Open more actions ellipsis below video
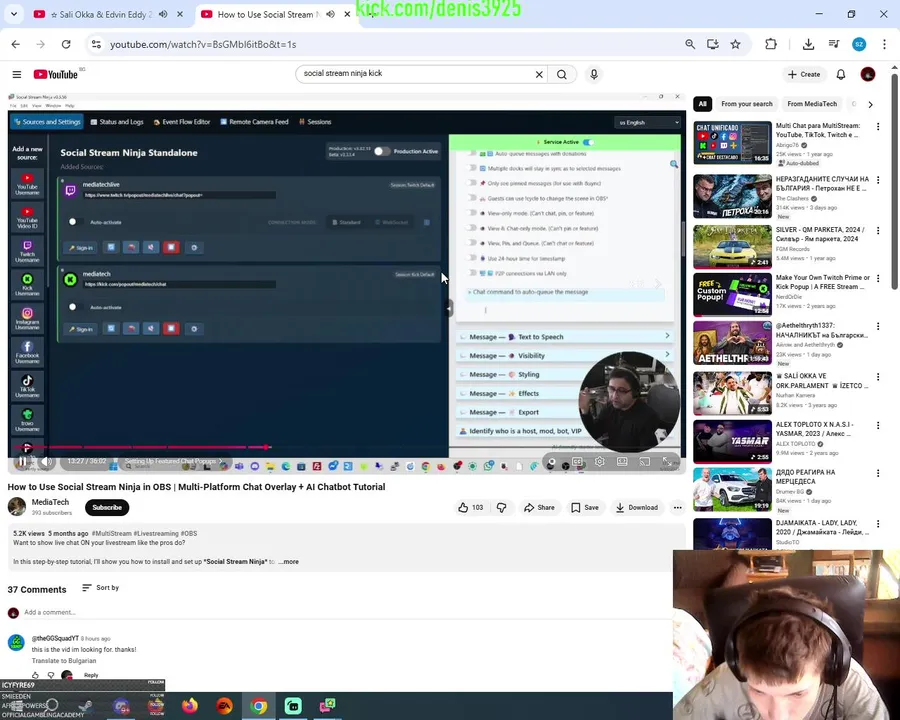The image size is (900, 720). pyautogui.click(x=678, y=508)
